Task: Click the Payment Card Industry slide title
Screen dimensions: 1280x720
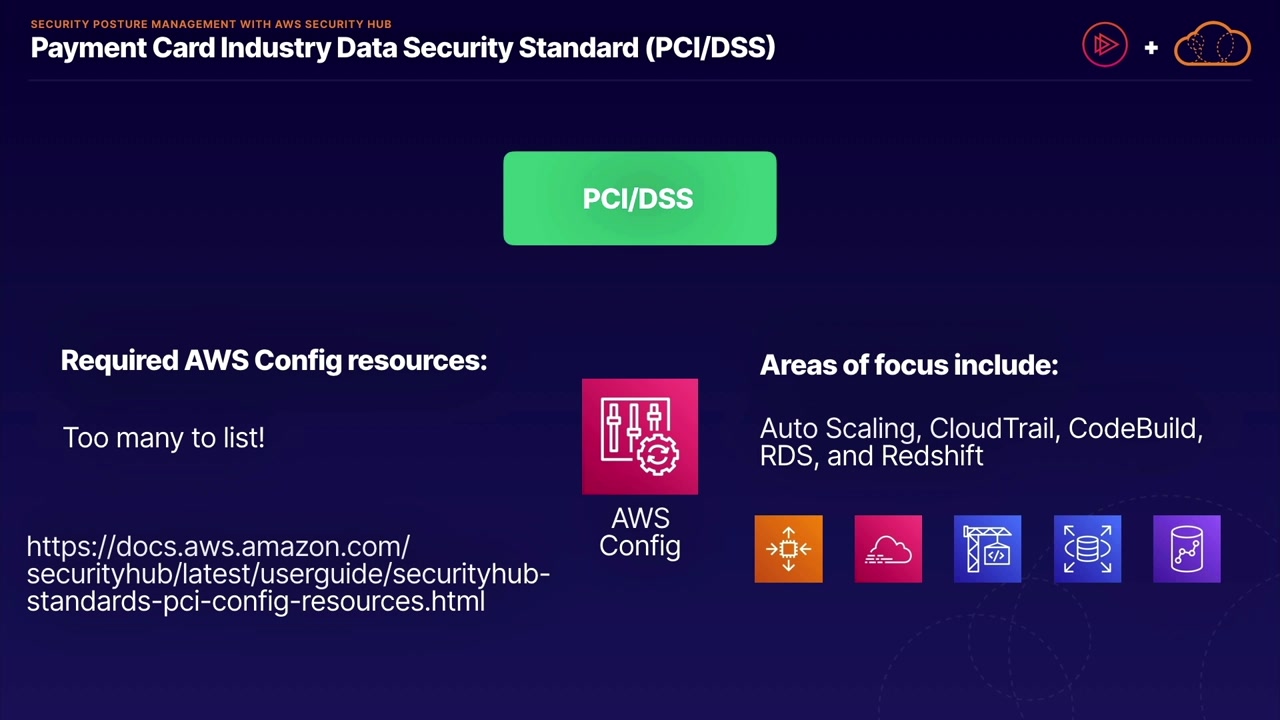Action: click(403, 47)
